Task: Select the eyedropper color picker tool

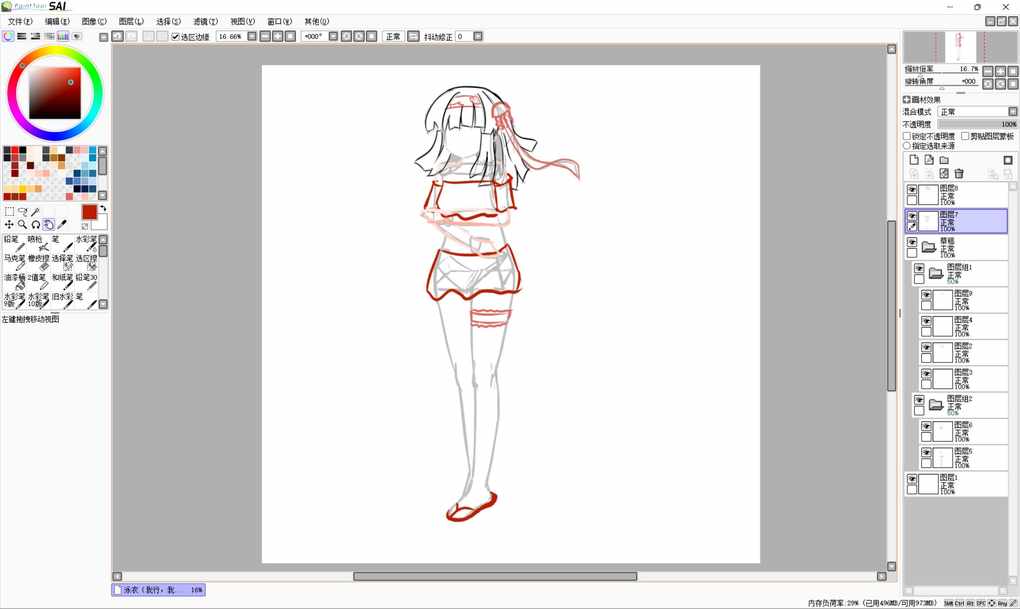Action: point(62,224)
